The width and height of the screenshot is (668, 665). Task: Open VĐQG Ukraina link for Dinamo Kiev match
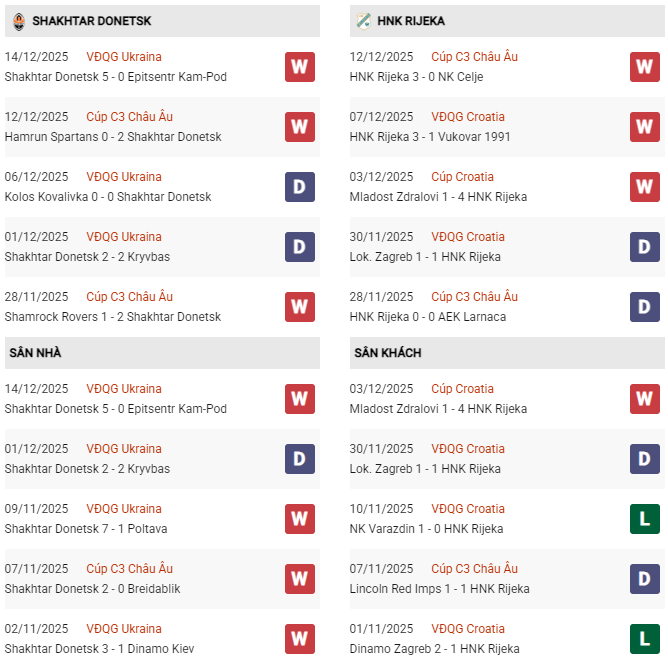coord(124,629)
